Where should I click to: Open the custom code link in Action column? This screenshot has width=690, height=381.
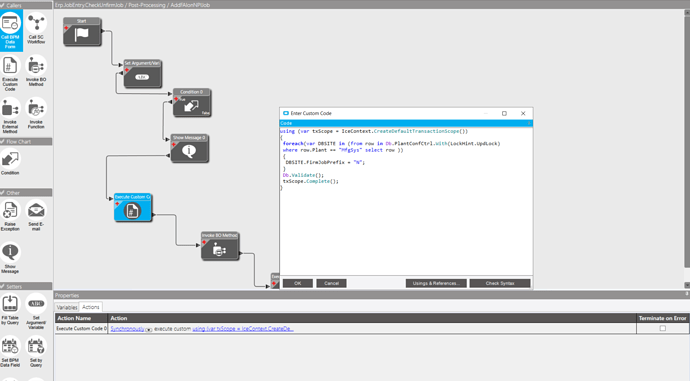click(243, 329)
